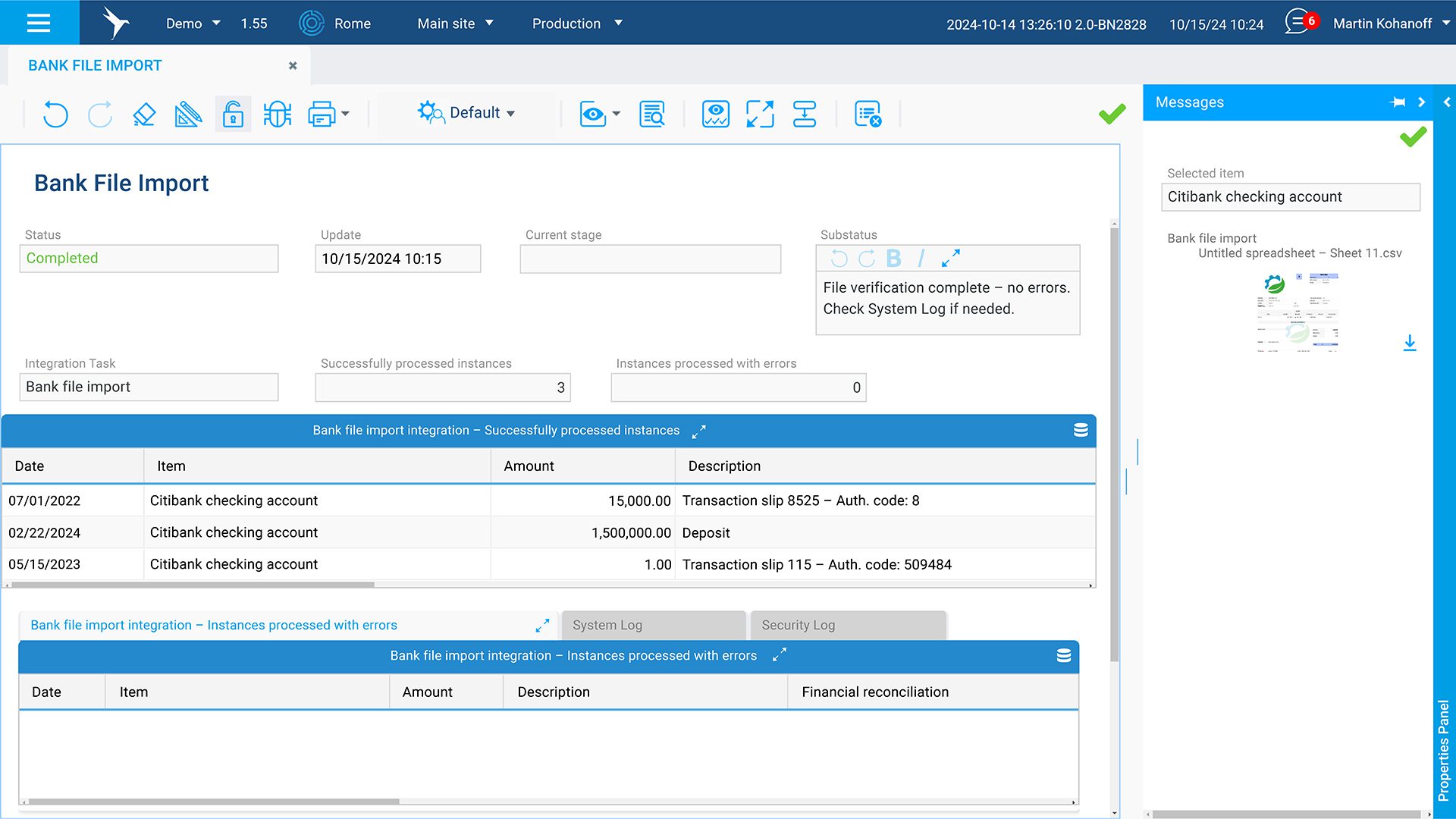The height and width of the screenshot is (819, 1456).
Task: Open the Properties Panel side strip
Action: (x=1443, y=749)
